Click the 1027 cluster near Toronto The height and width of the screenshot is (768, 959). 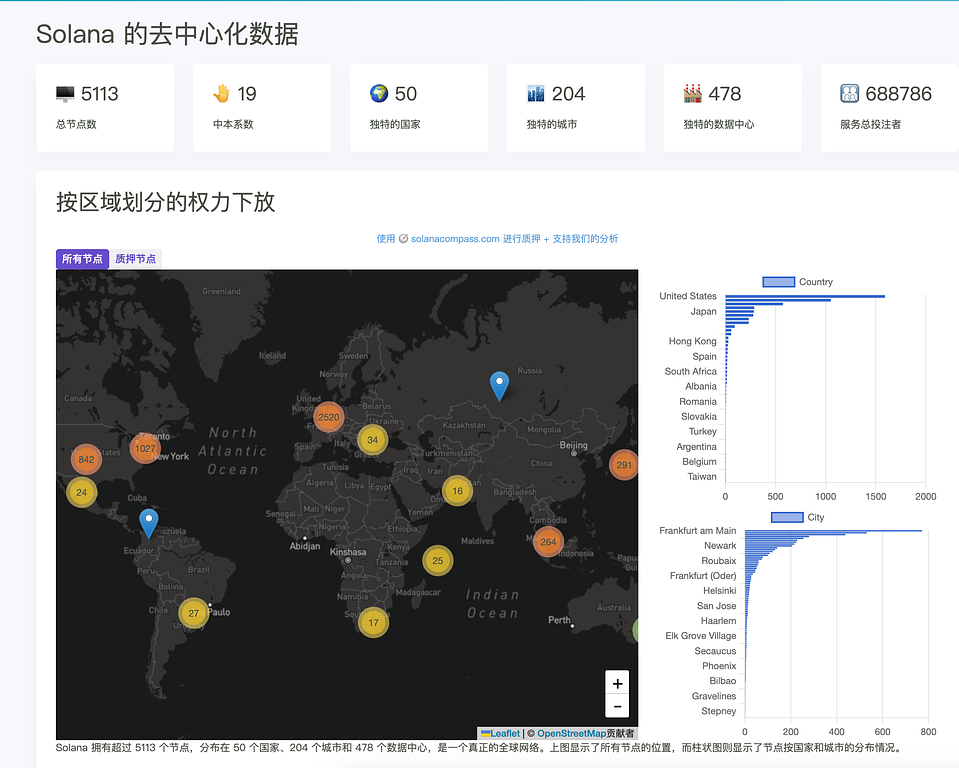[145, 449]
